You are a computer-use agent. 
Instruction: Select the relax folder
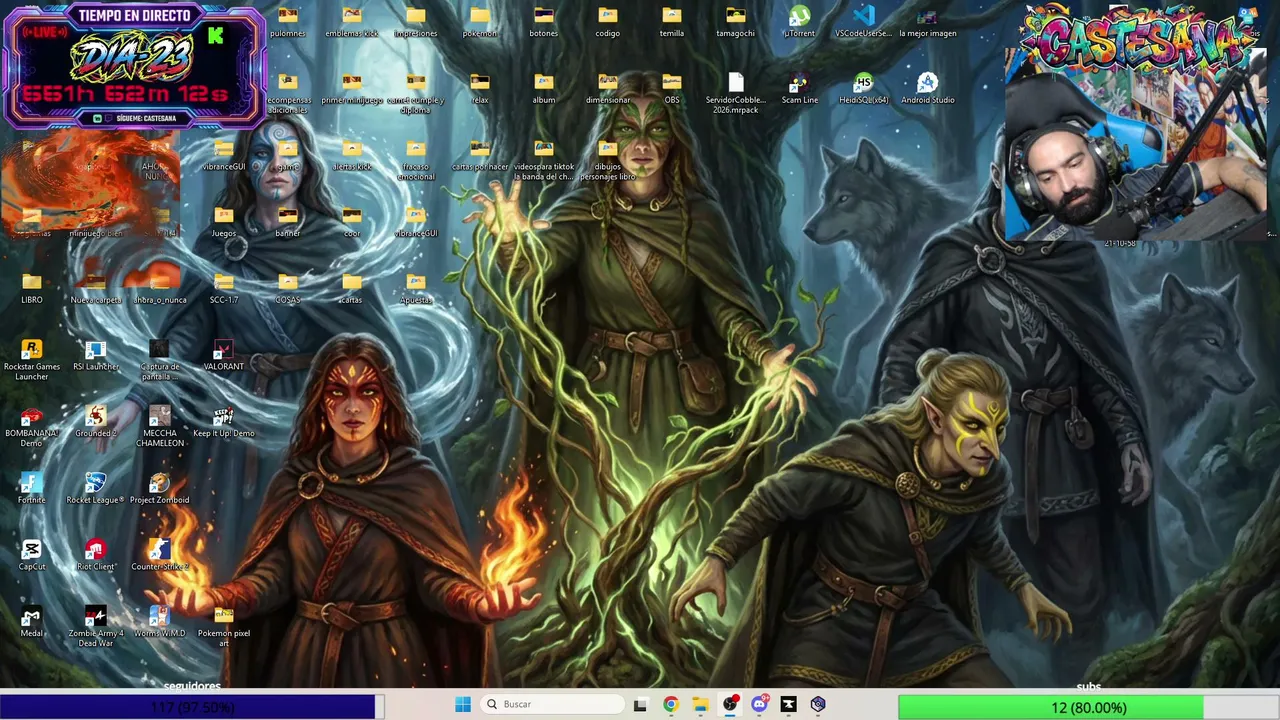[480, 89]
